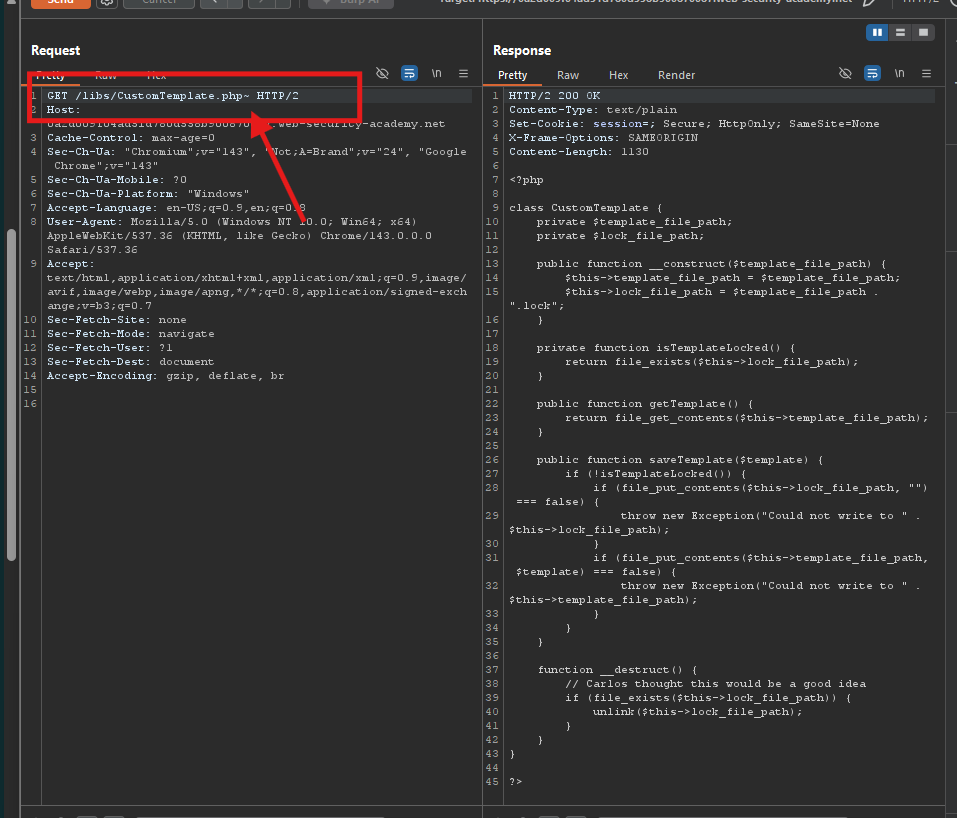Viewport: 957px width, 818px height.
Task: Click X-Frame-Options: SAMEORIGIN header
Action: click(x=604, y=138)
